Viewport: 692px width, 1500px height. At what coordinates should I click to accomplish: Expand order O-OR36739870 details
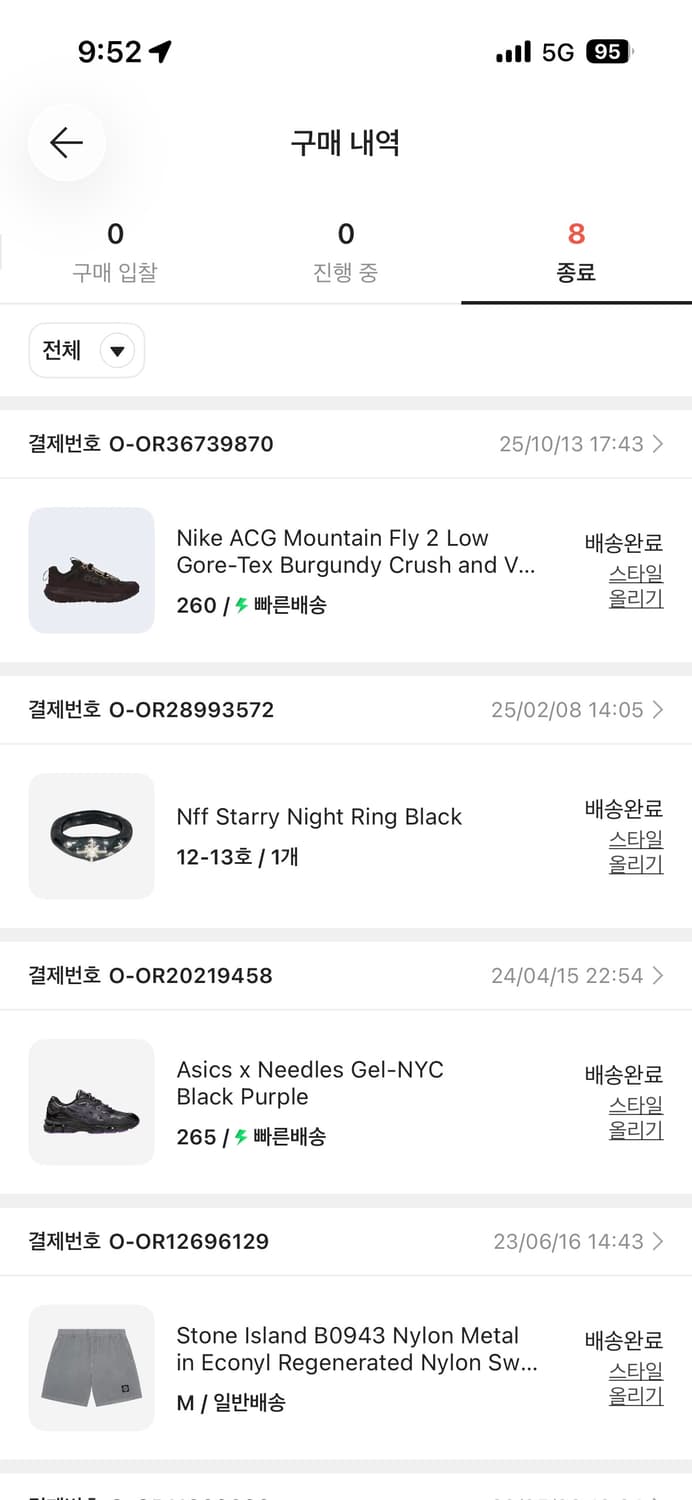[x=659, y=444]
